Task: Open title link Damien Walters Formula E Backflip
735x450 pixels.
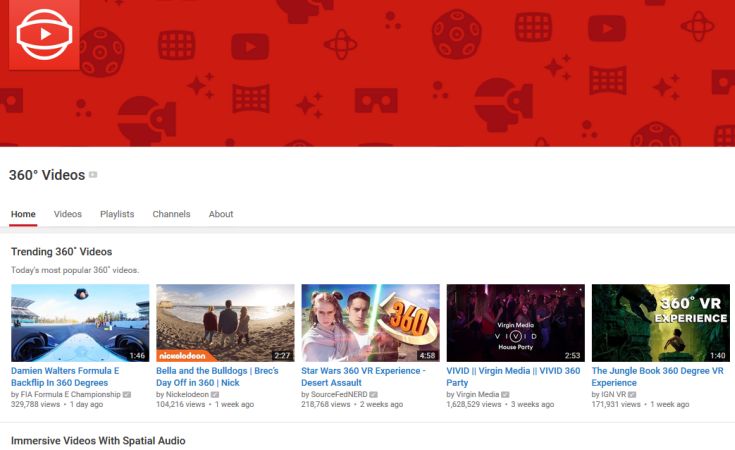Action: tap(65, 376)
